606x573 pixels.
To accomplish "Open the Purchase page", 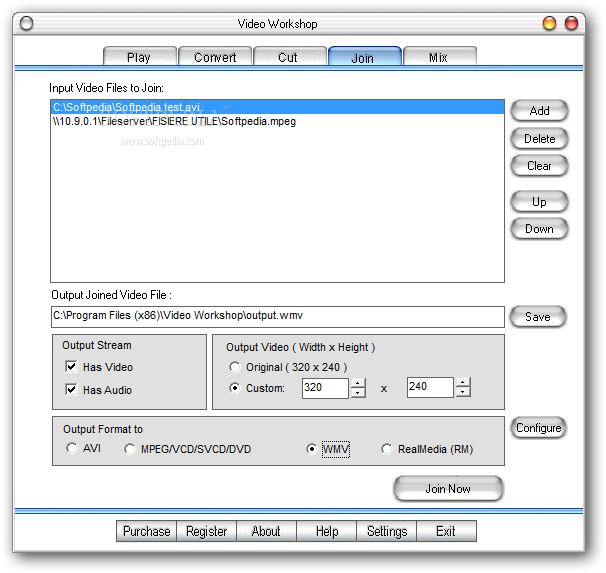I will [x=146, y=531].
